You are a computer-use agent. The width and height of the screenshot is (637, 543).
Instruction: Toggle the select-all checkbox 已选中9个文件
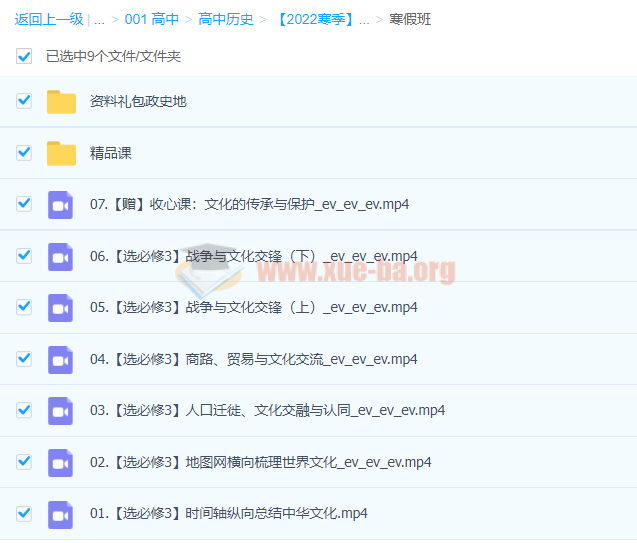coord(24,57)
